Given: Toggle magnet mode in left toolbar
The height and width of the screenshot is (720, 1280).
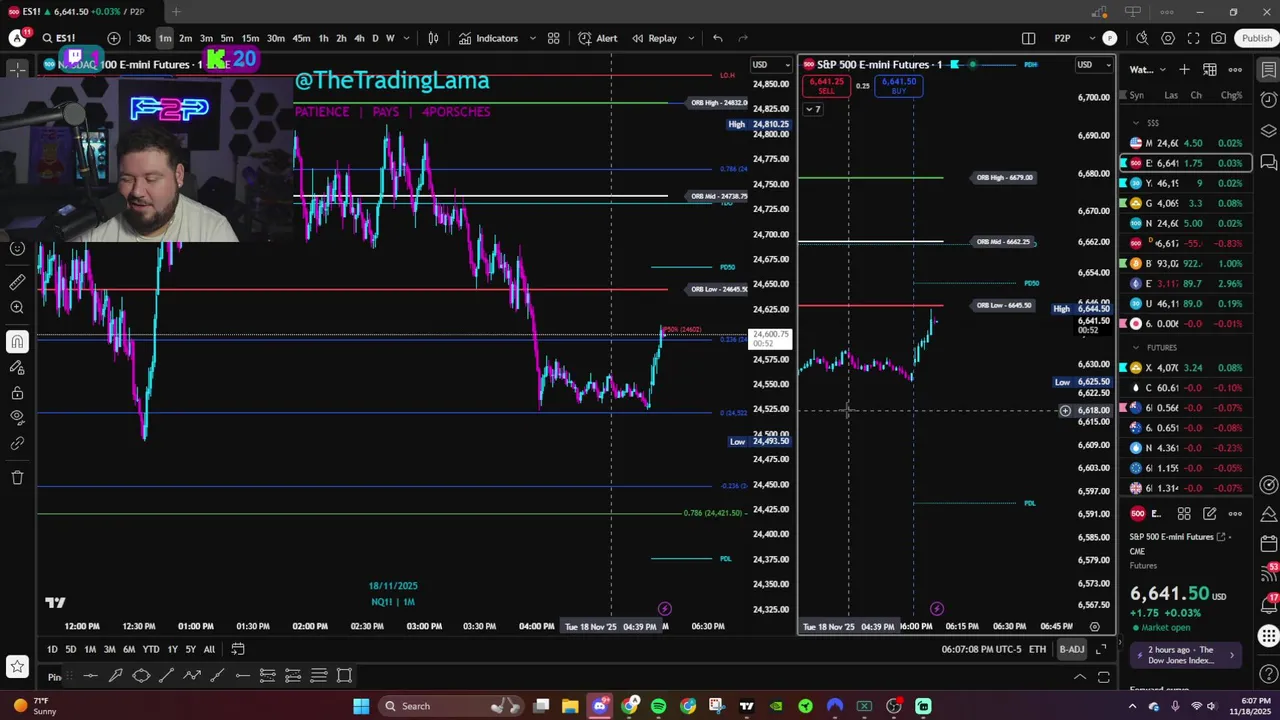Looking at the screenshot, I should [17, 342].
